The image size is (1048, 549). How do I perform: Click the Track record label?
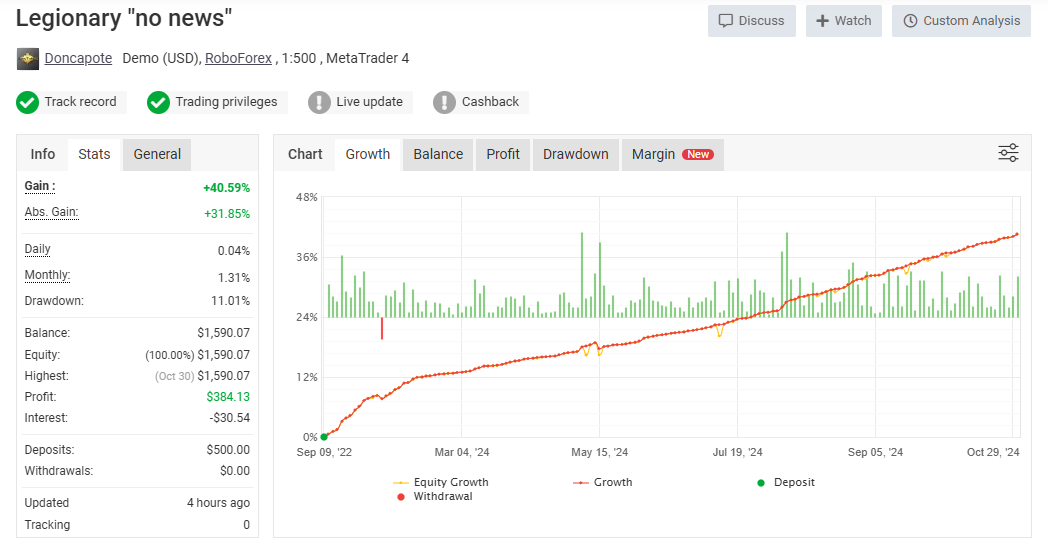click(x=80, y=102)
